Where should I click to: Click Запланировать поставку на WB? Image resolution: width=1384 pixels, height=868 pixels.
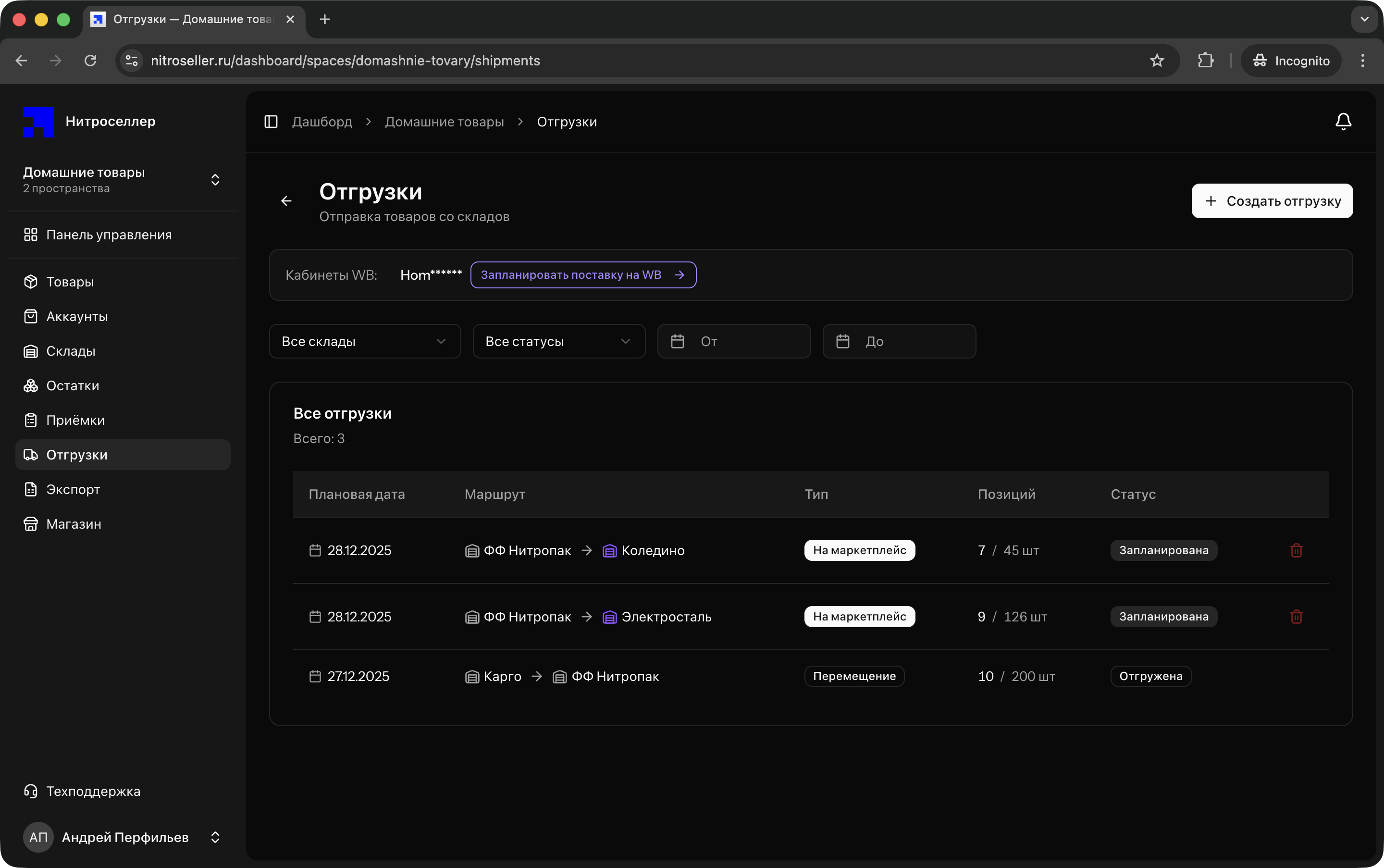pos(582,275)
